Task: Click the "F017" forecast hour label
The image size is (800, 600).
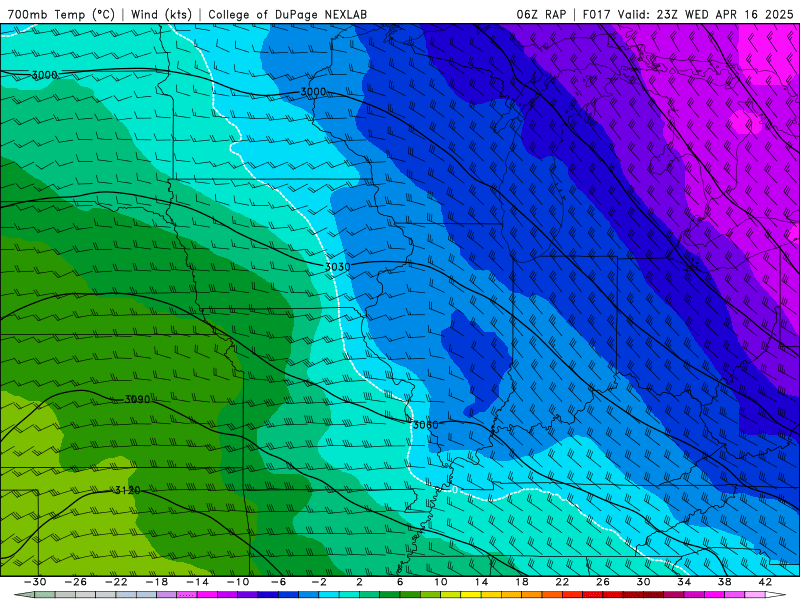Action: click(597, 14)
